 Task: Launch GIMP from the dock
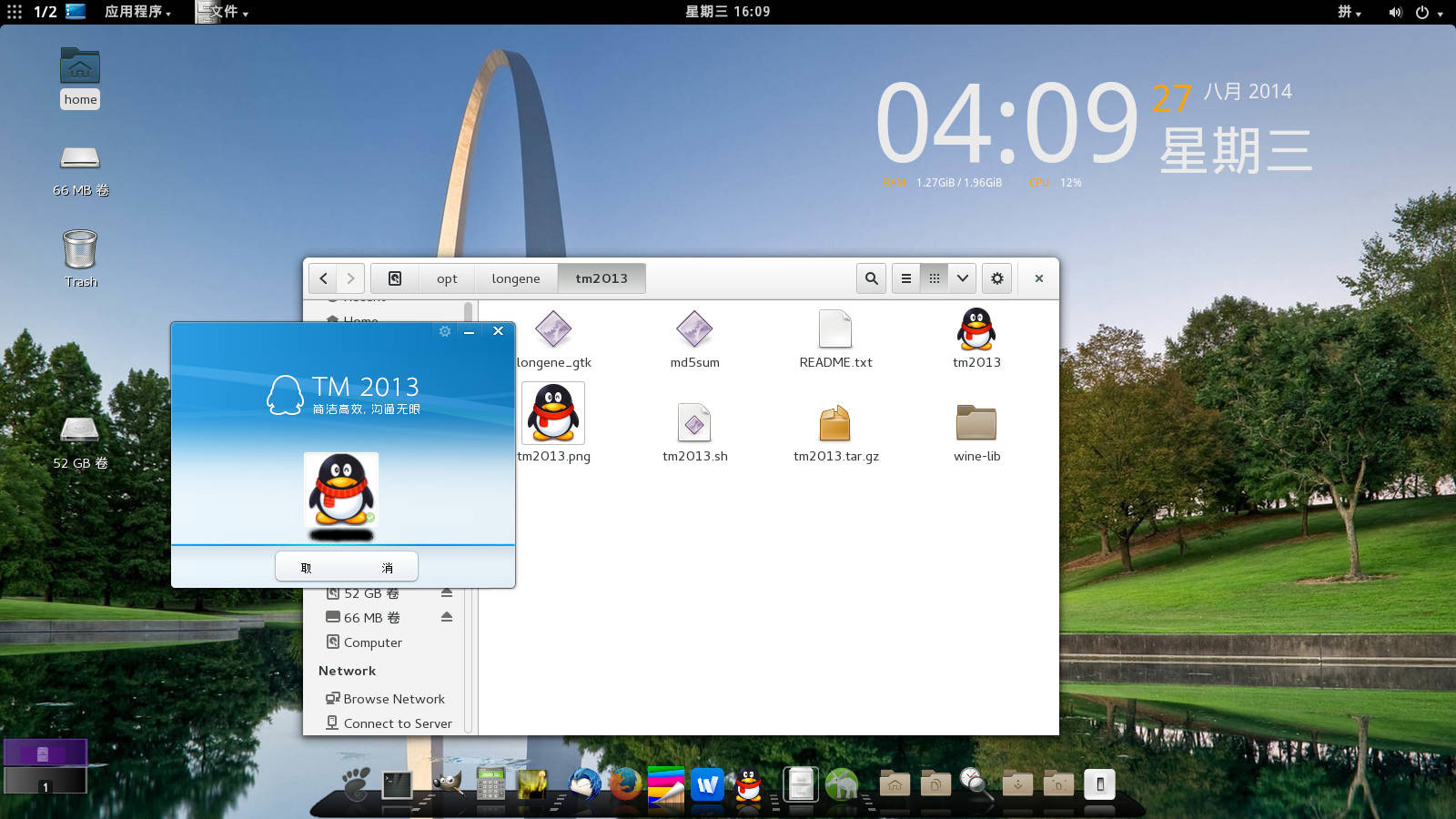pyautogui.click(x=447, y=784)
